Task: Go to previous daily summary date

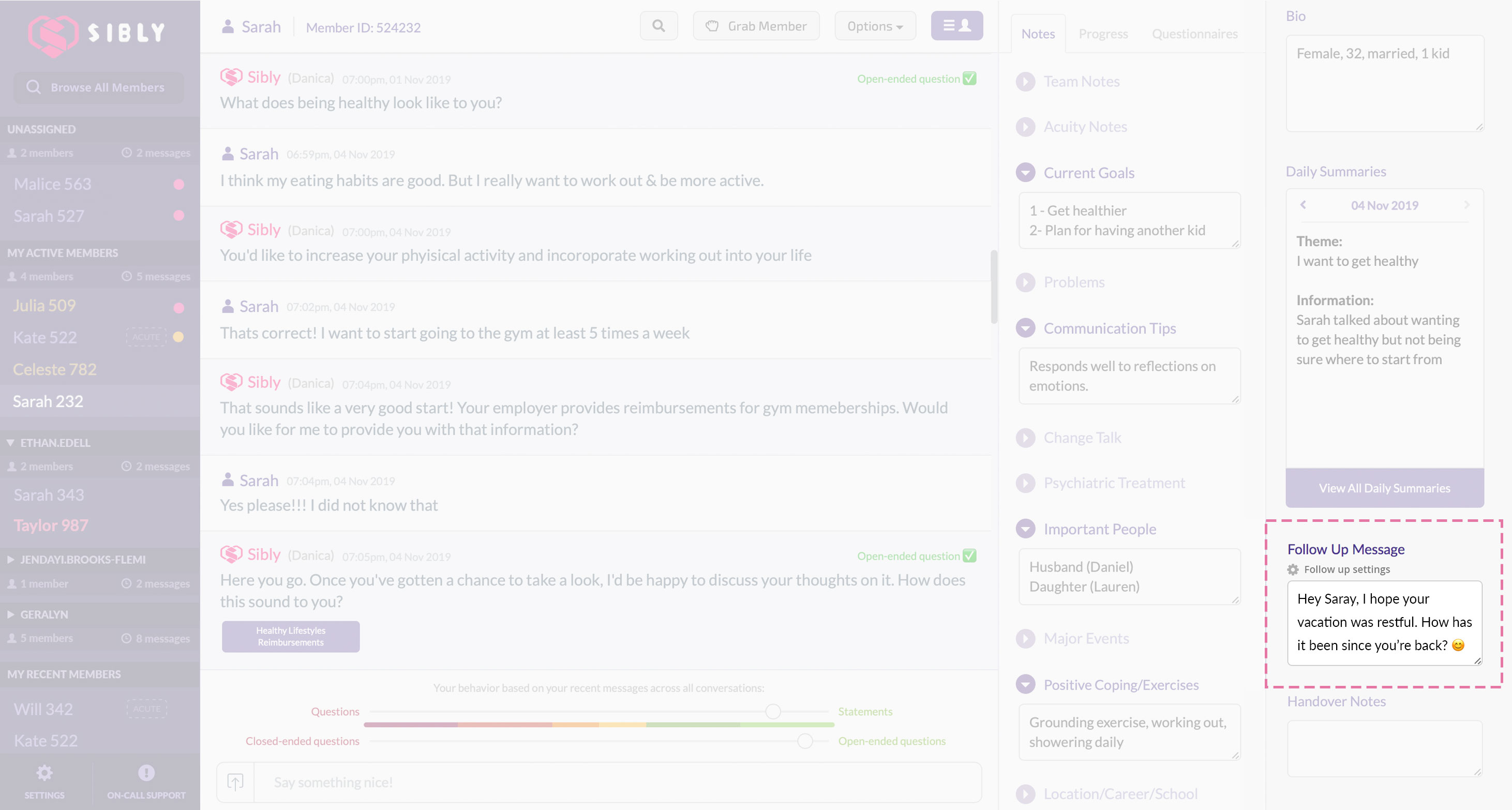Action: 1303,205
